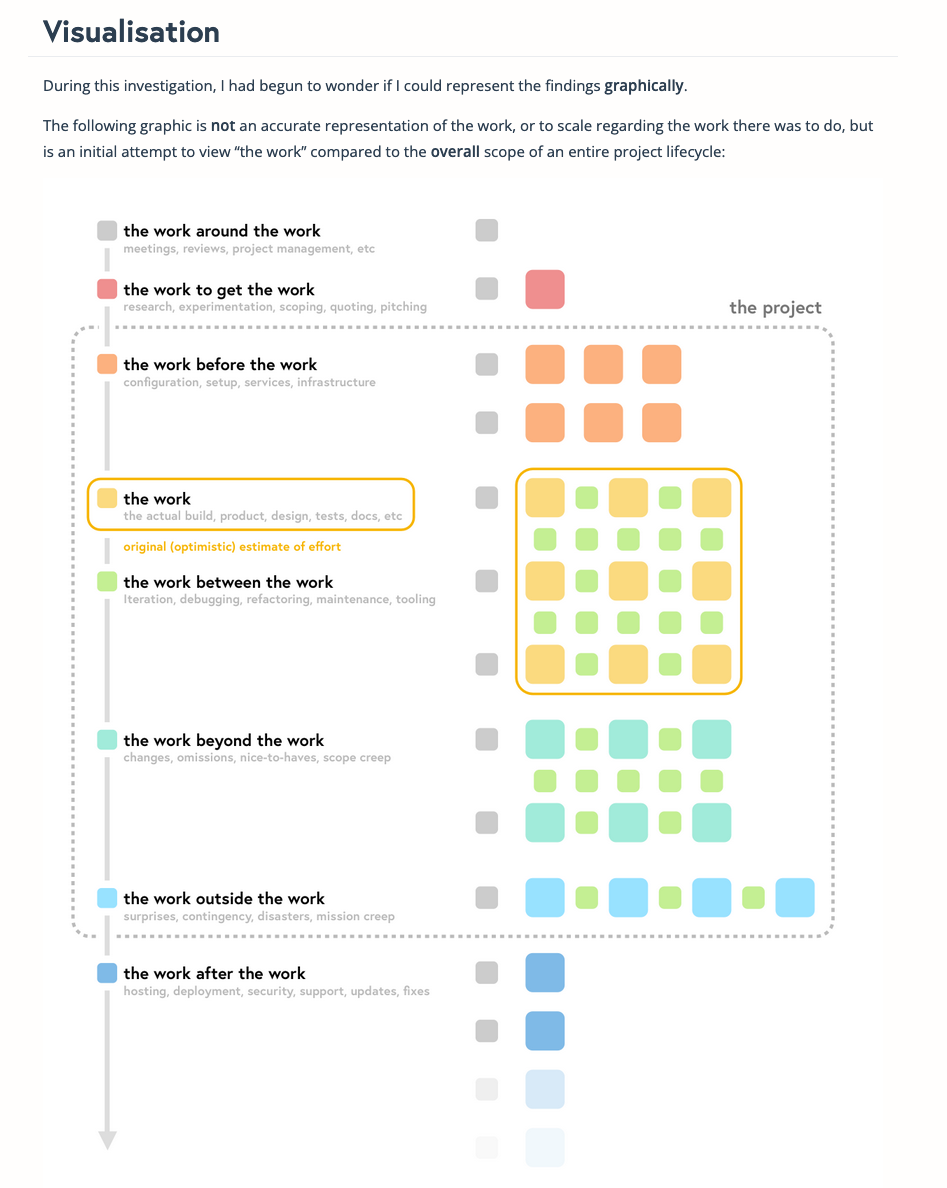Click the green legend square for "the work between the work"
Image resolution: width=947 pixels, height=1188 pixels.
pyautogui.click(x=107, y=582)
